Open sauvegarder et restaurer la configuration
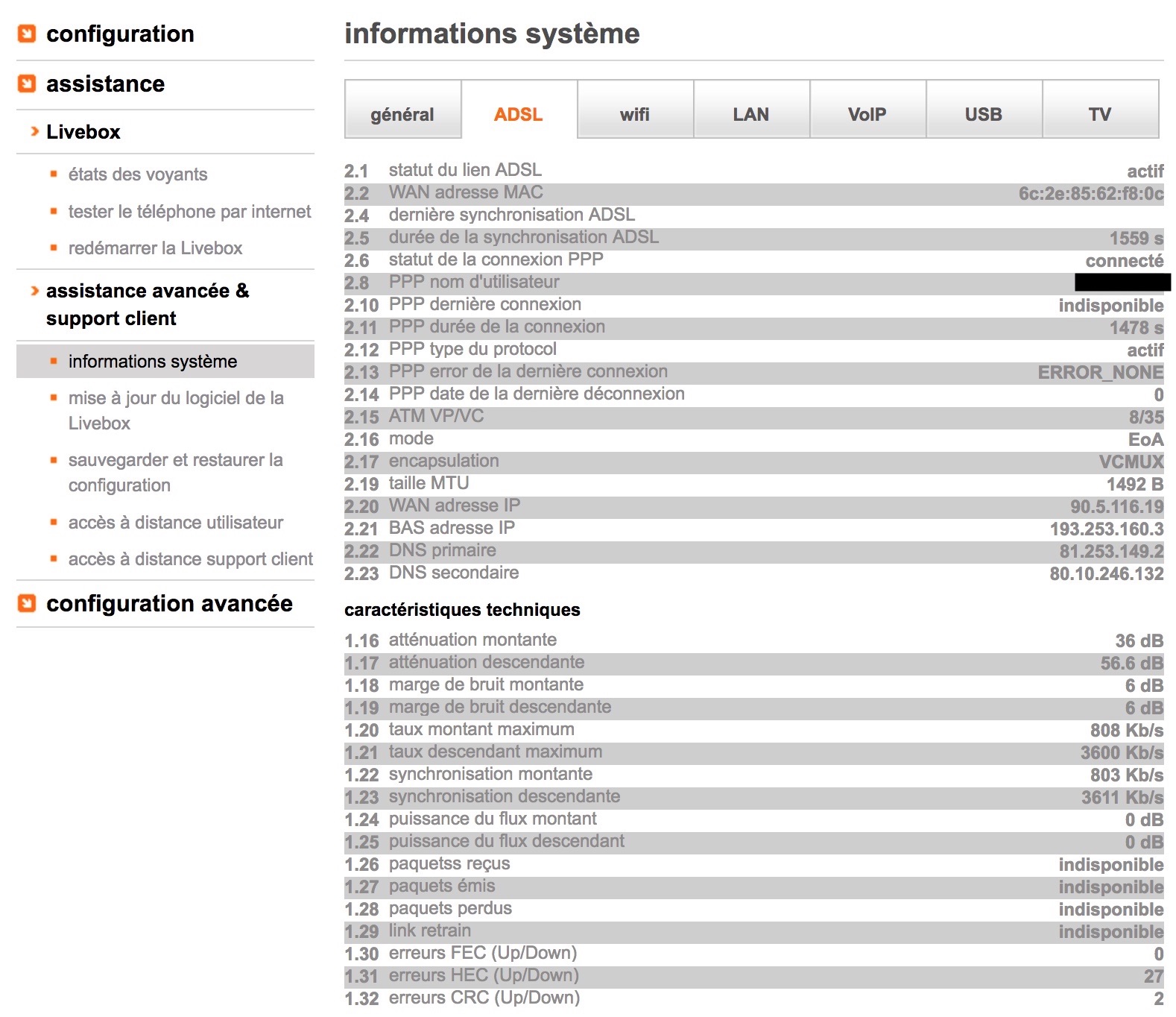The height and width of the screenshot is (1017, 1176). pyautogui.click(x=175, y=461)
